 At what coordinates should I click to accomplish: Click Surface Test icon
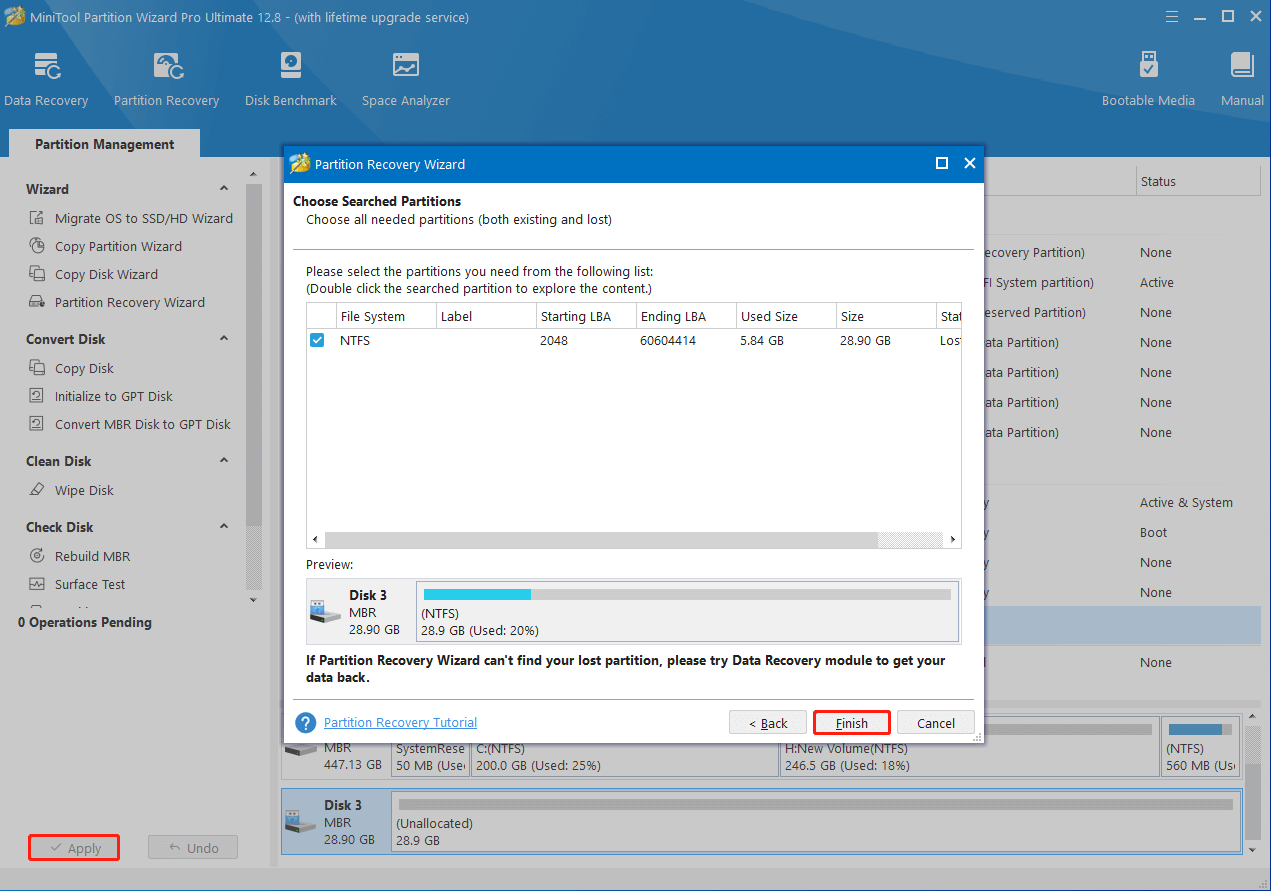(37, 584)
